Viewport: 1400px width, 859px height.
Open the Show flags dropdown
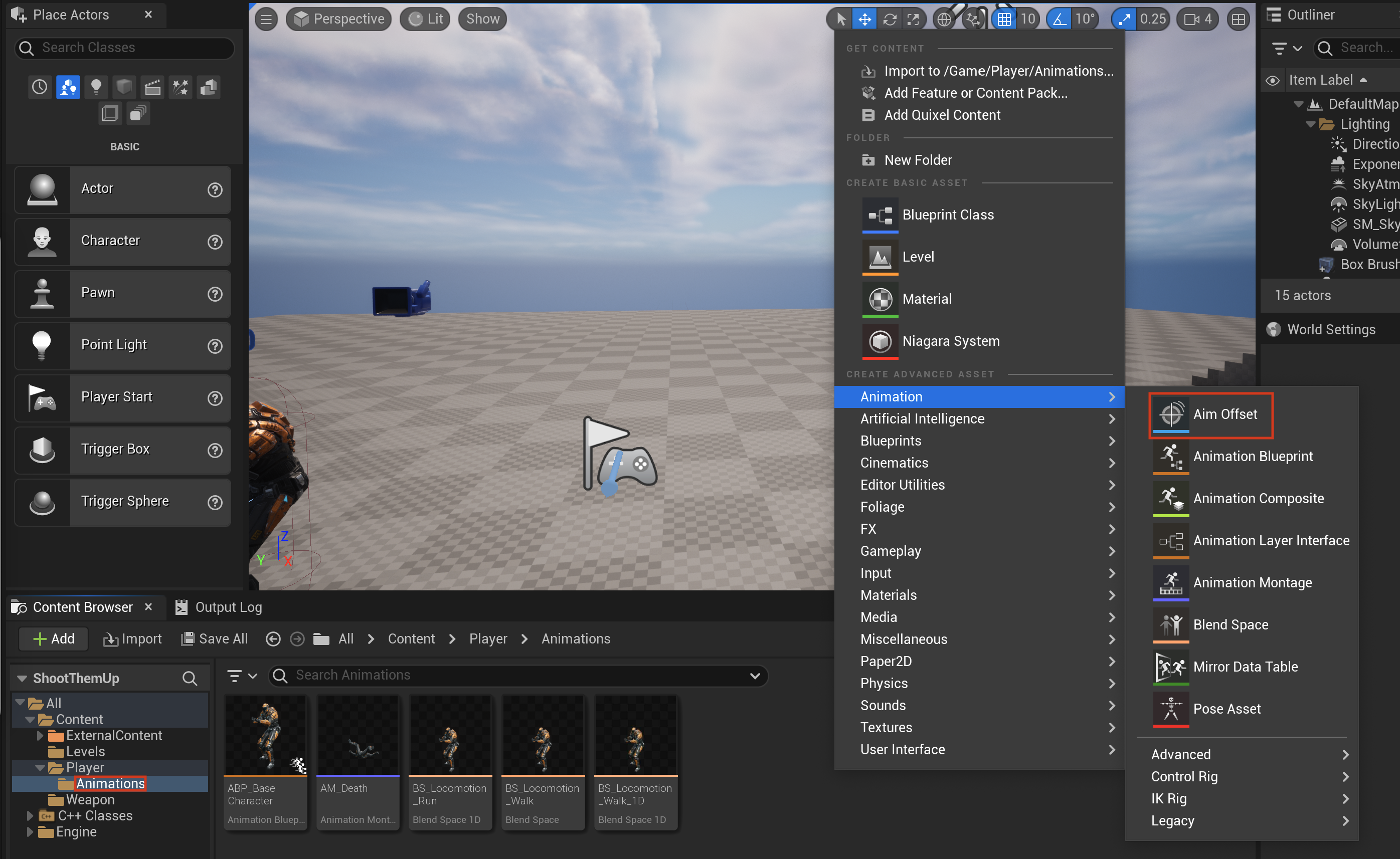tap(482, 19)
